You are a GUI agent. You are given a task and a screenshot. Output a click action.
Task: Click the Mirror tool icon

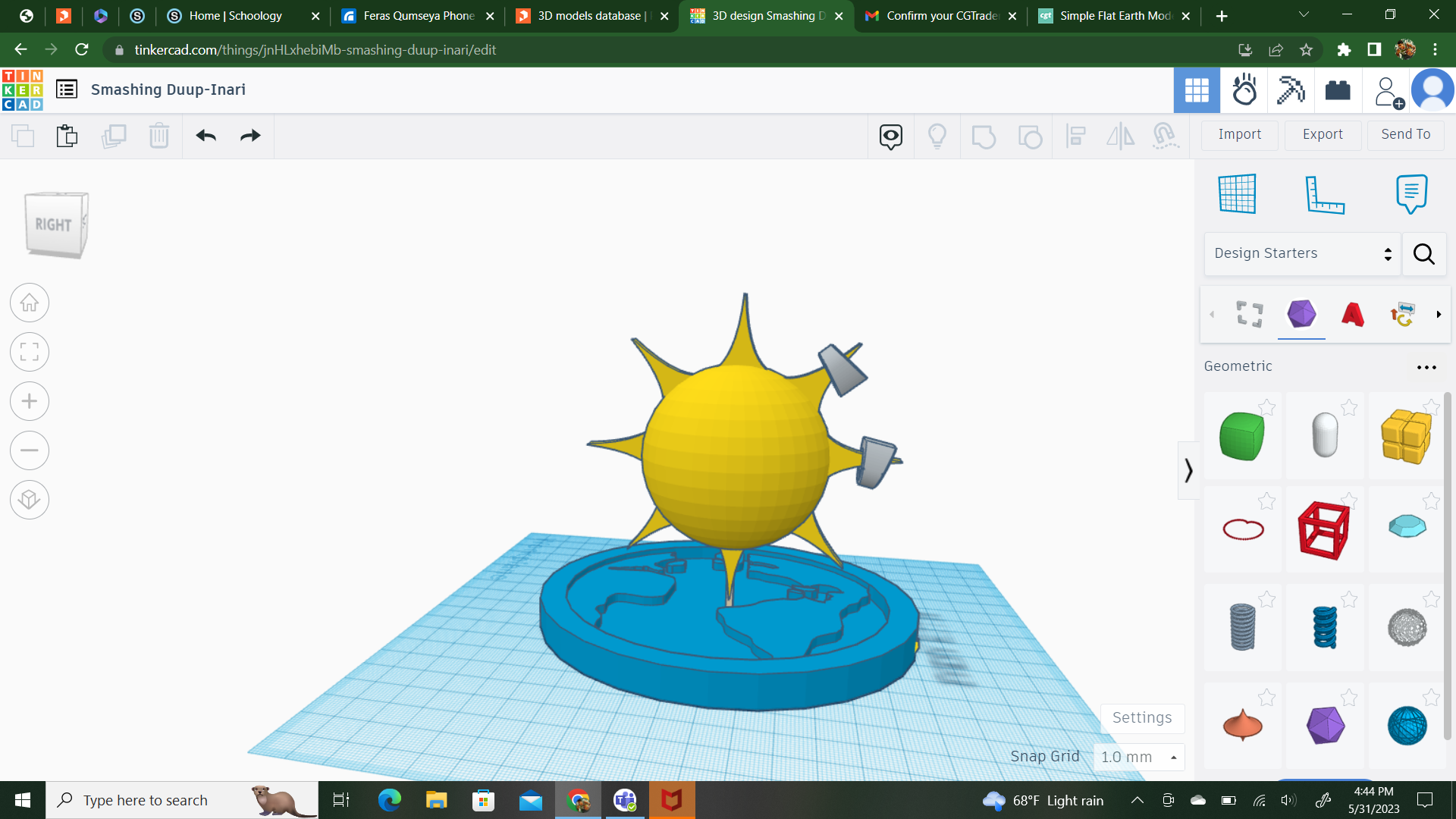pos(1121,136)
